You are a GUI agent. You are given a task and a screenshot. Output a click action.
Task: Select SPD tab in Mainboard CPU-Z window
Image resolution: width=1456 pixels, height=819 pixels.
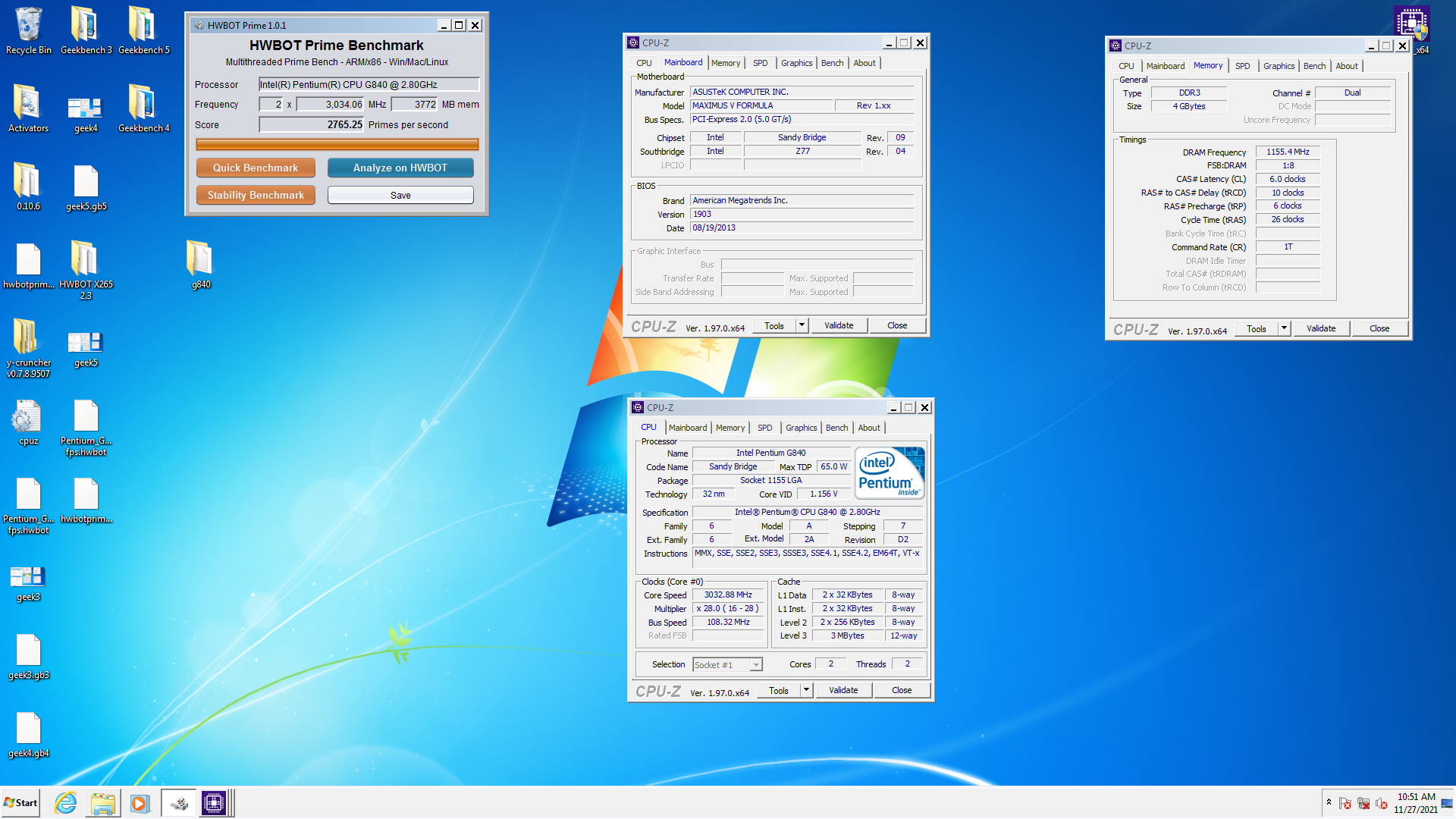coord(760,63)
